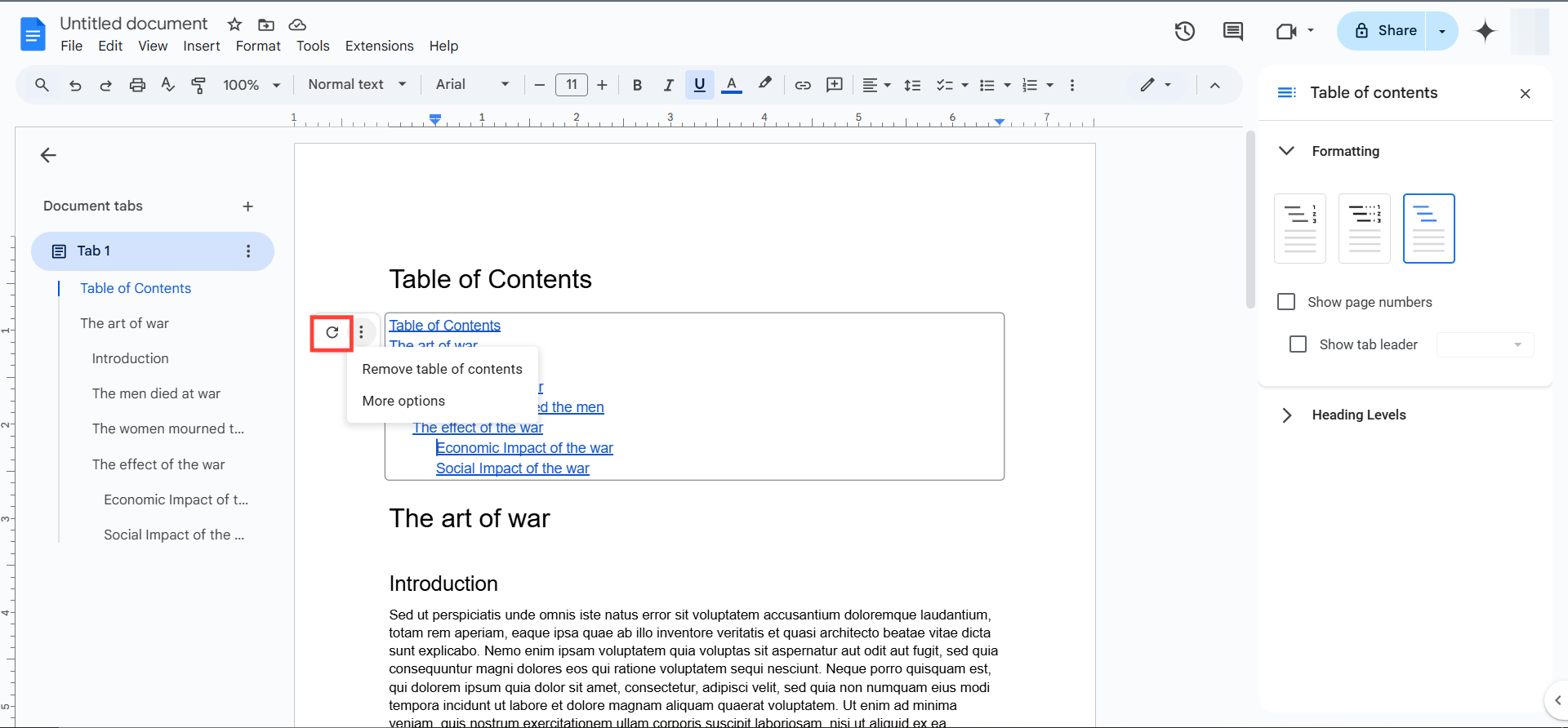Viewport: 1568px width, 728px height.
Task: Open the highlight color pen tool
Action: (x=764, y=84)
